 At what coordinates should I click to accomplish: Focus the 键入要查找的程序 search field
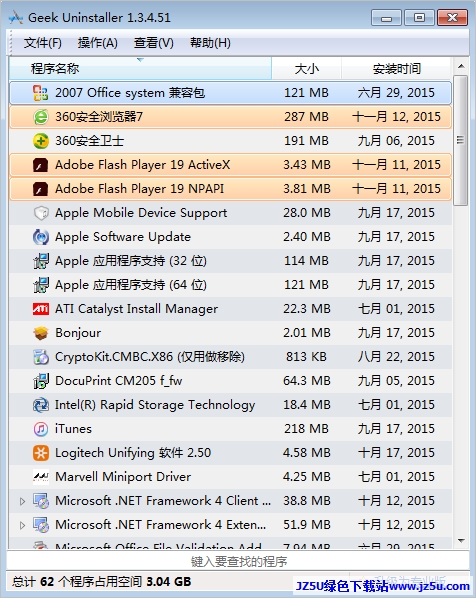pos(238,561)
